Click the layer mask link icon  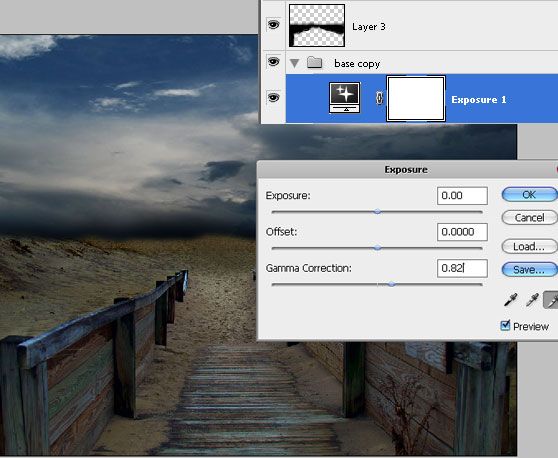379,98
